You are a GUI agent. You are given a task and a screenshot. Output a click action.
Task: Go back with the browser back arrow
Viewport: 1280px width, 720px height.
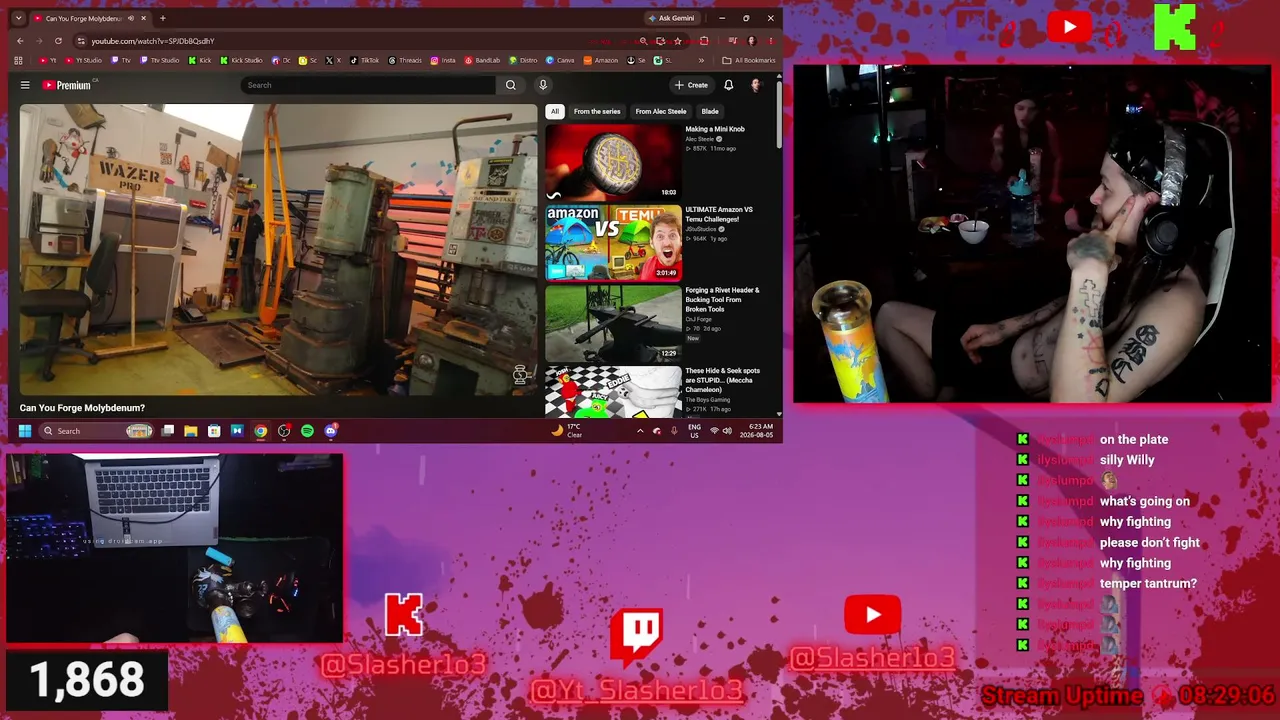[x=20, y=41]
